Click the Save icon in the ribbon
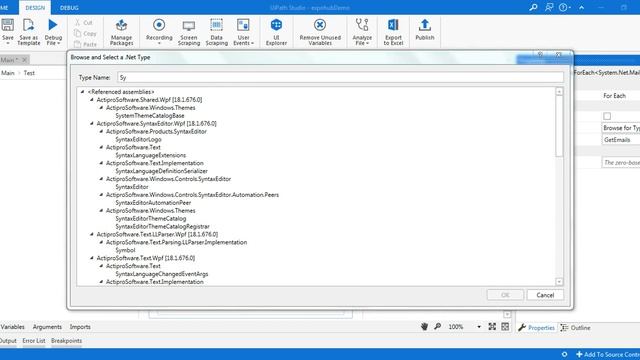The image size is (640, 360). click(x=7, y=25)
